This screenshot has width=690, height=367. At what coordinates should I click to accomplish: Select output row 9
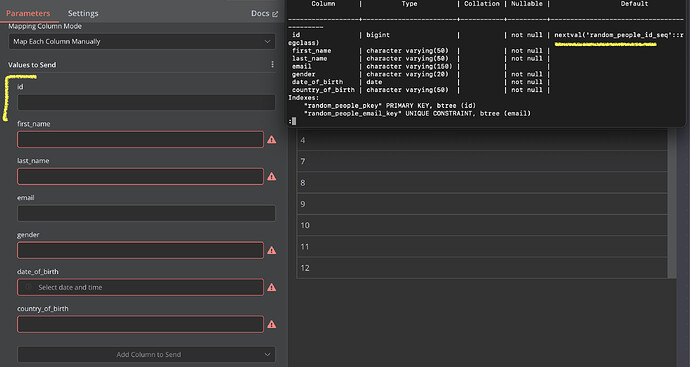(x=482, y=204)
